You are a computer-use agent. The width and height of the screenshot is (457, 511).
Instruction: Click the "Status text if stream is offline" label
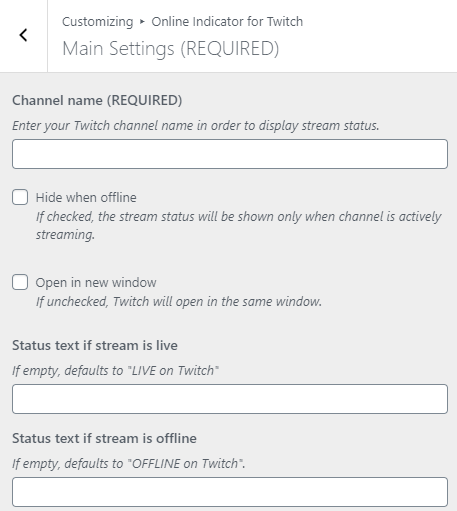pyautogui.click(x=104, y=438)
